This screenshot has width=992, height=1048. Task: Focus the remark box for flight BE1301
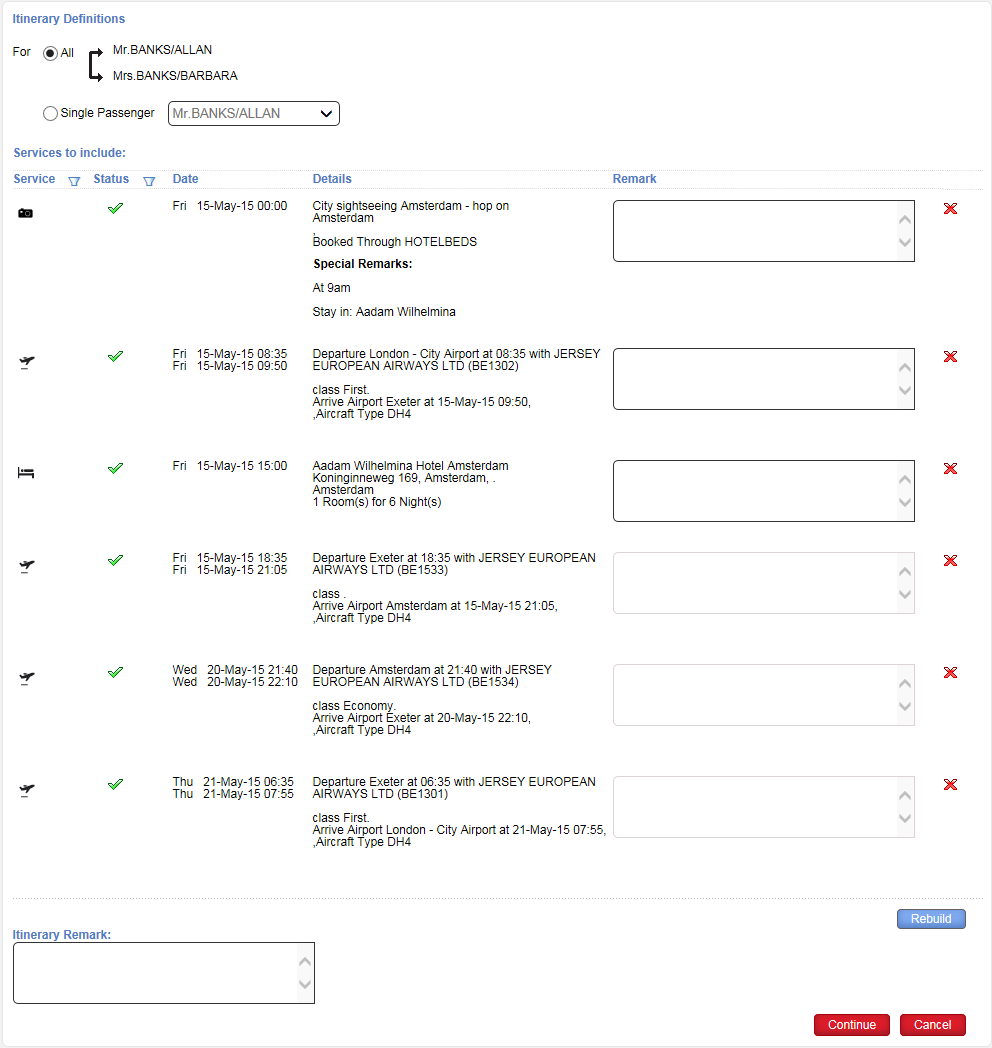[763, 807]
